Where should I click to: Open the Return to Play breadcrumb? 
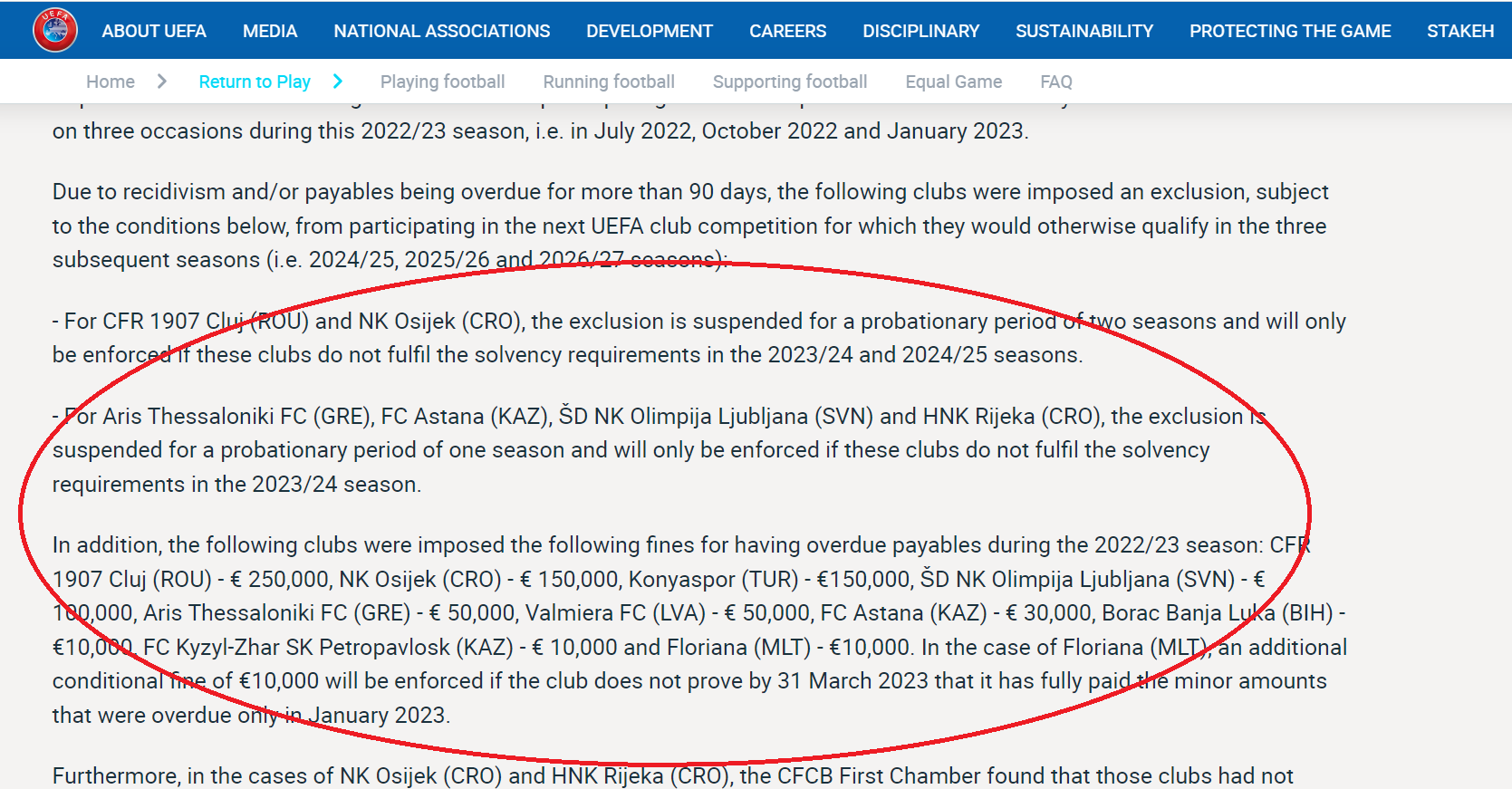(255, 82)
